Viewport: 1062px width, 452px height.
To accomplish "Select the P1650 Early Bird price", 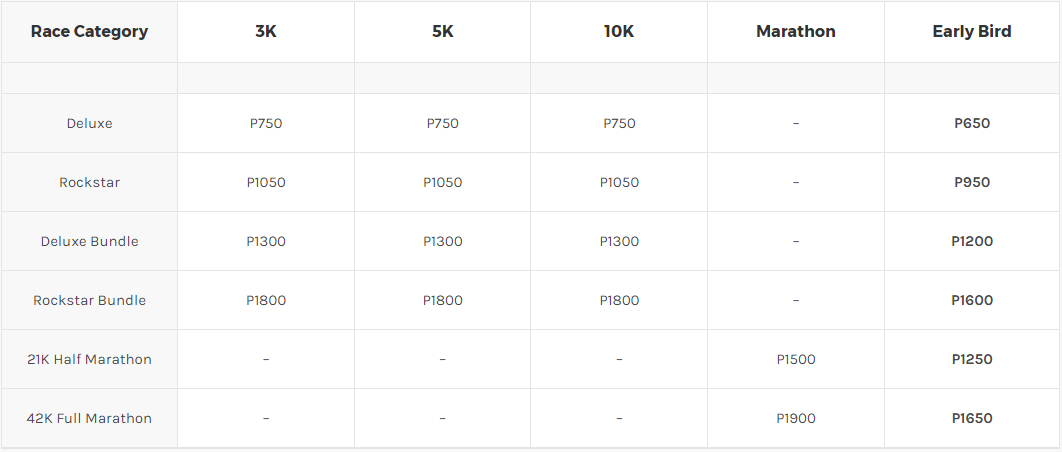I will pyautogui.click(x=972, y=418).
